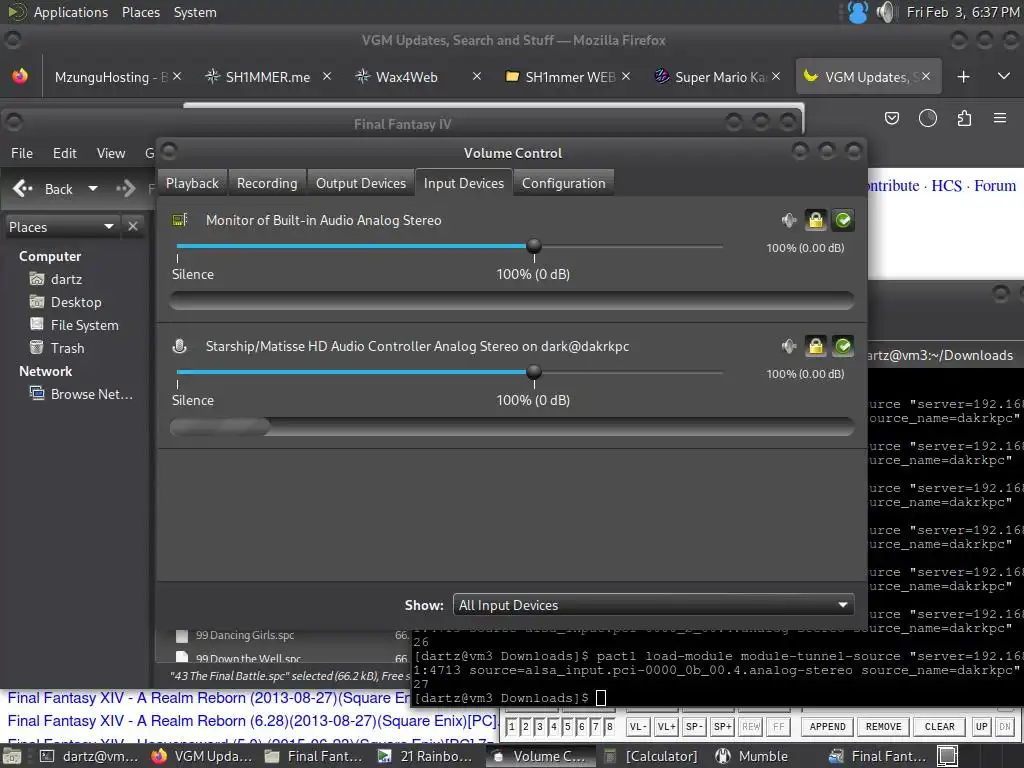This screenshot has height=768, width=1024.
Task: Switch to the Super Mario Kart Firefox tab
Action: (x=718, y=77)
